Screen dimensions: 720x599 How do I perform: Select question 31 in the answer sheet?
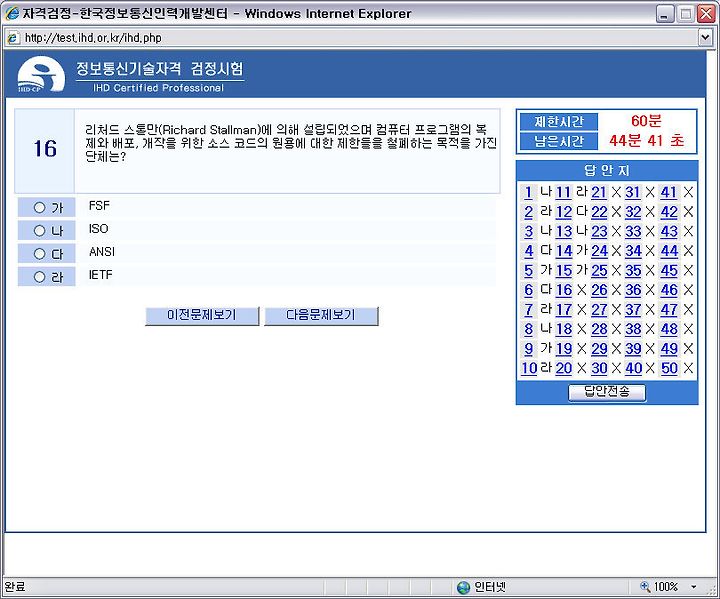pyautogui.click(x=633, y=192)
